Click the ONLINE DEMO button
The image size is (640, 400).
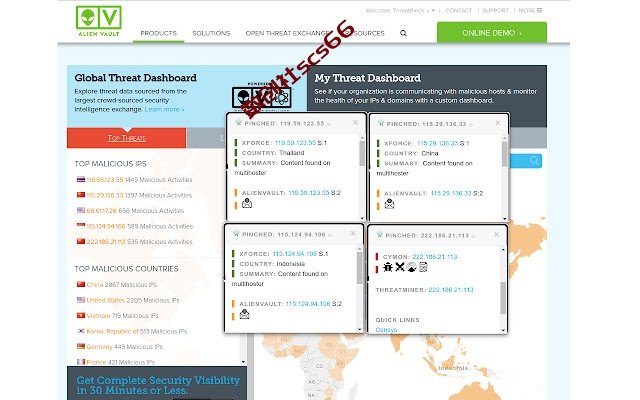(x=492, y=33)
